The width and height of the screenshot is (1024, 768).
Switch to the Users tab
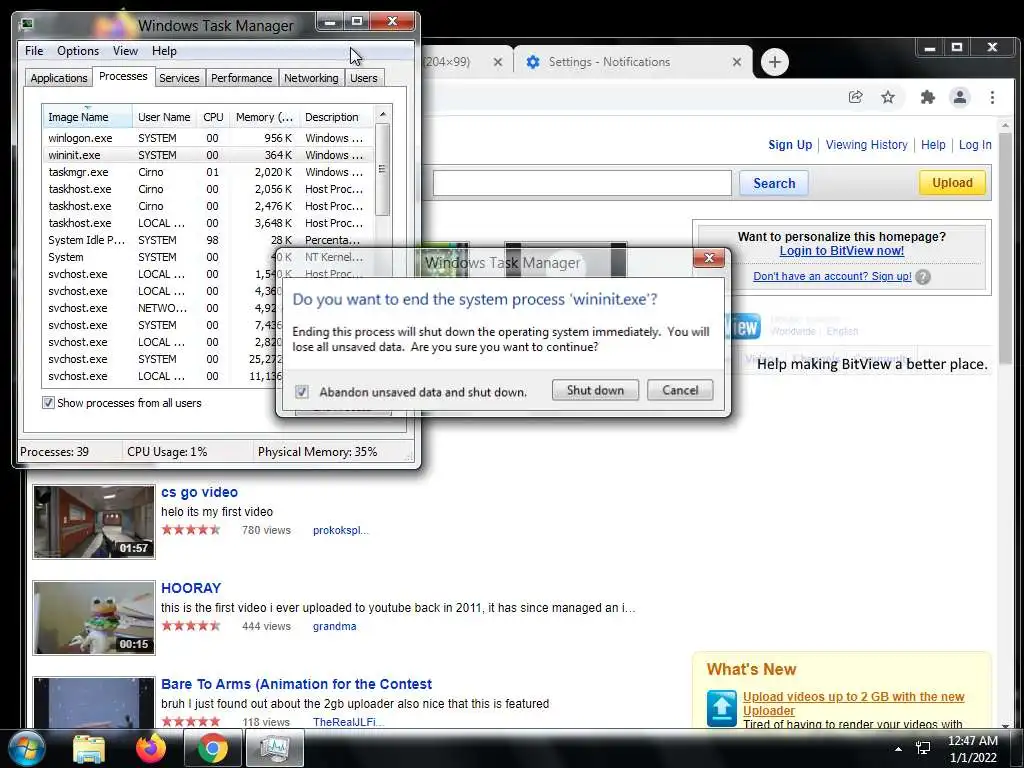[x=364, y=78]
